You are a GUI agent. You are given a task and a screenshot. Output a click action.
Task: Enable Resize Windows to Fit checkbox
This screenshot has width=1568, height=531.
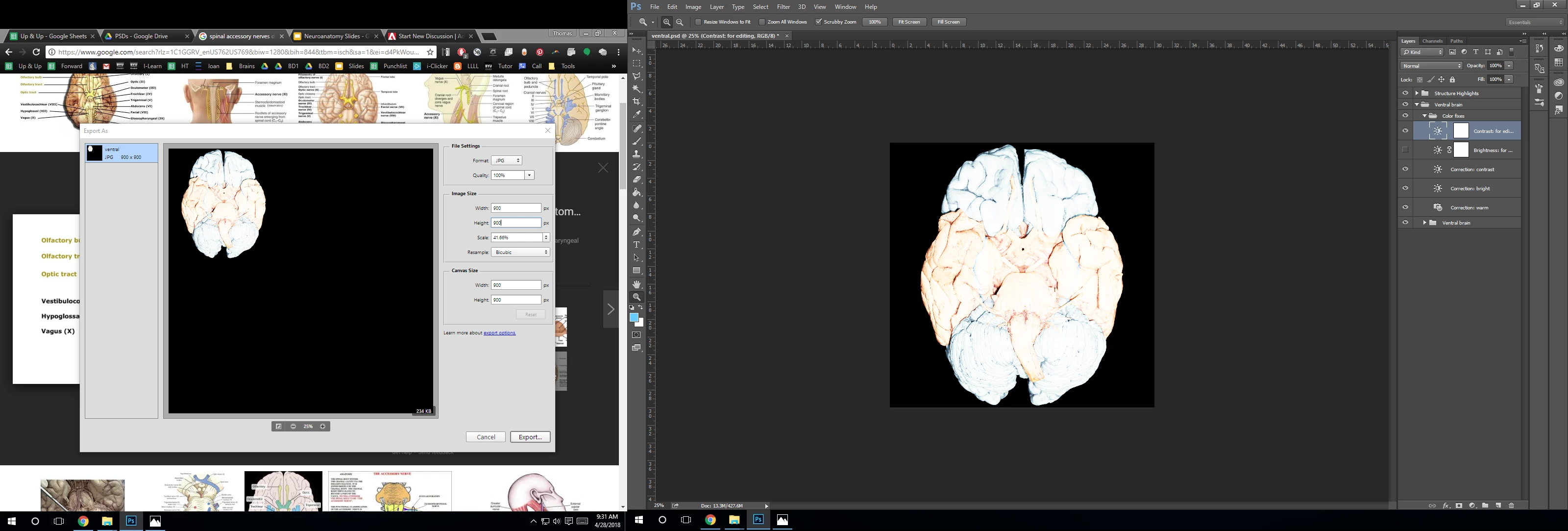pyautogui.click(x=698, y=22)
